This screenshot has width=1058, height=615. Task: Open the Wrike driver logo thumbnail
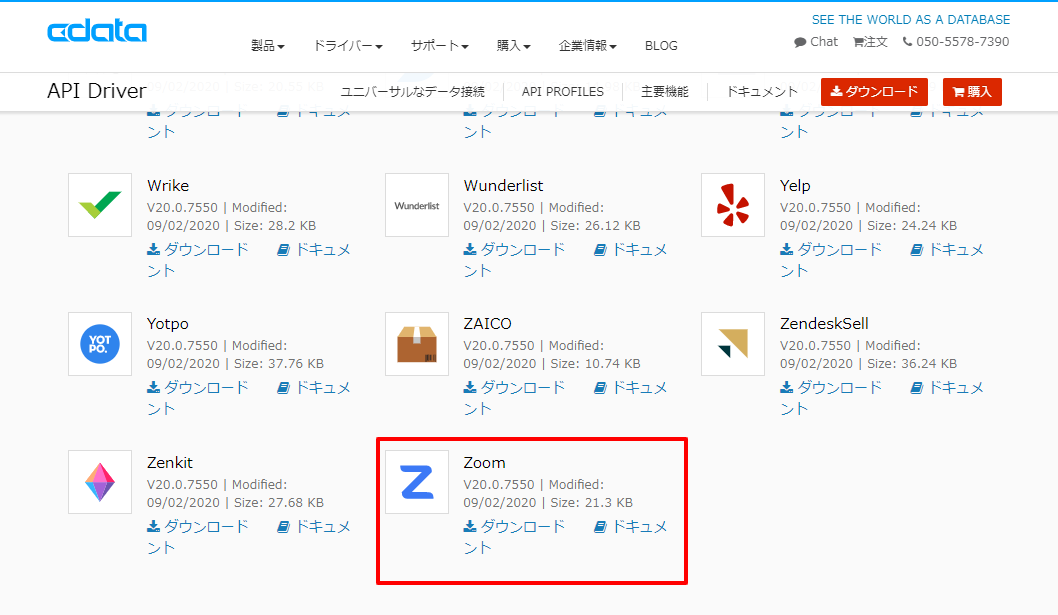(x=100, y=205)
